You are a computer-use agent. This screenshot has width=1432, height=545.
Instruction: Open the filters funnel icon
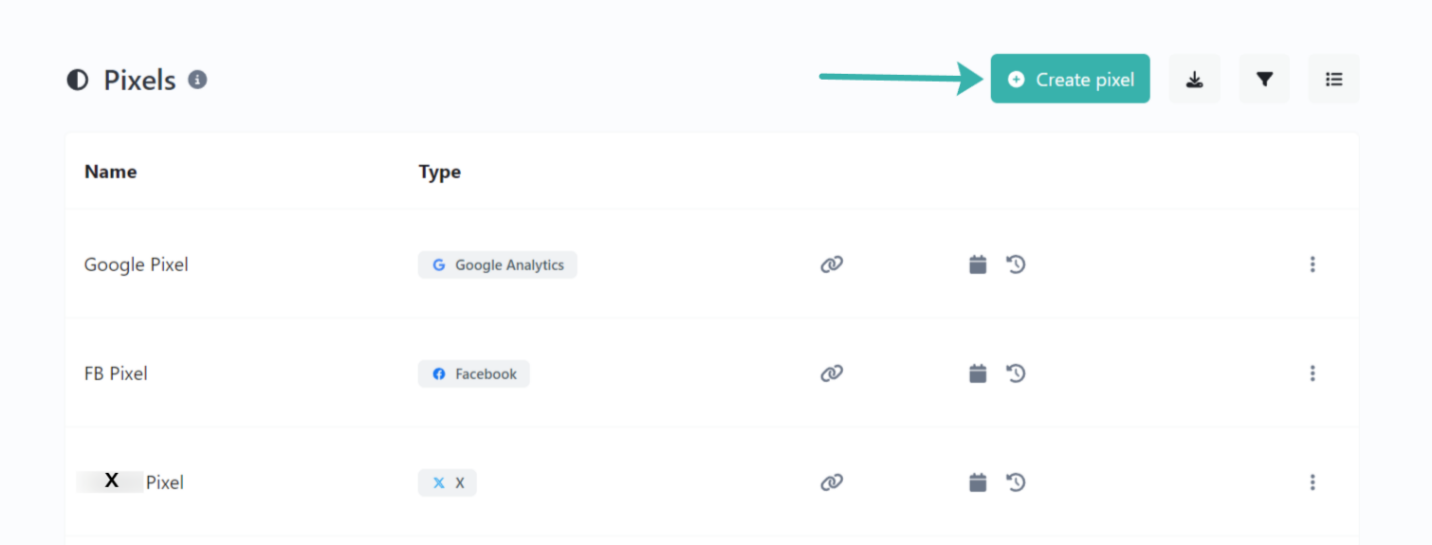1264,79
